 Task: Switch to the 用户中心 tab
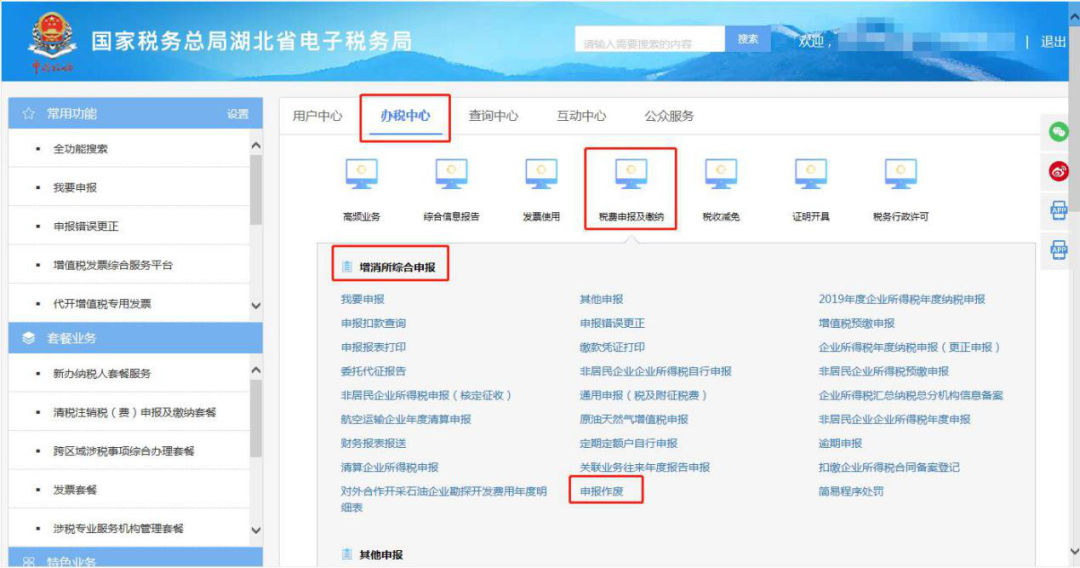[x=317, y=116]
